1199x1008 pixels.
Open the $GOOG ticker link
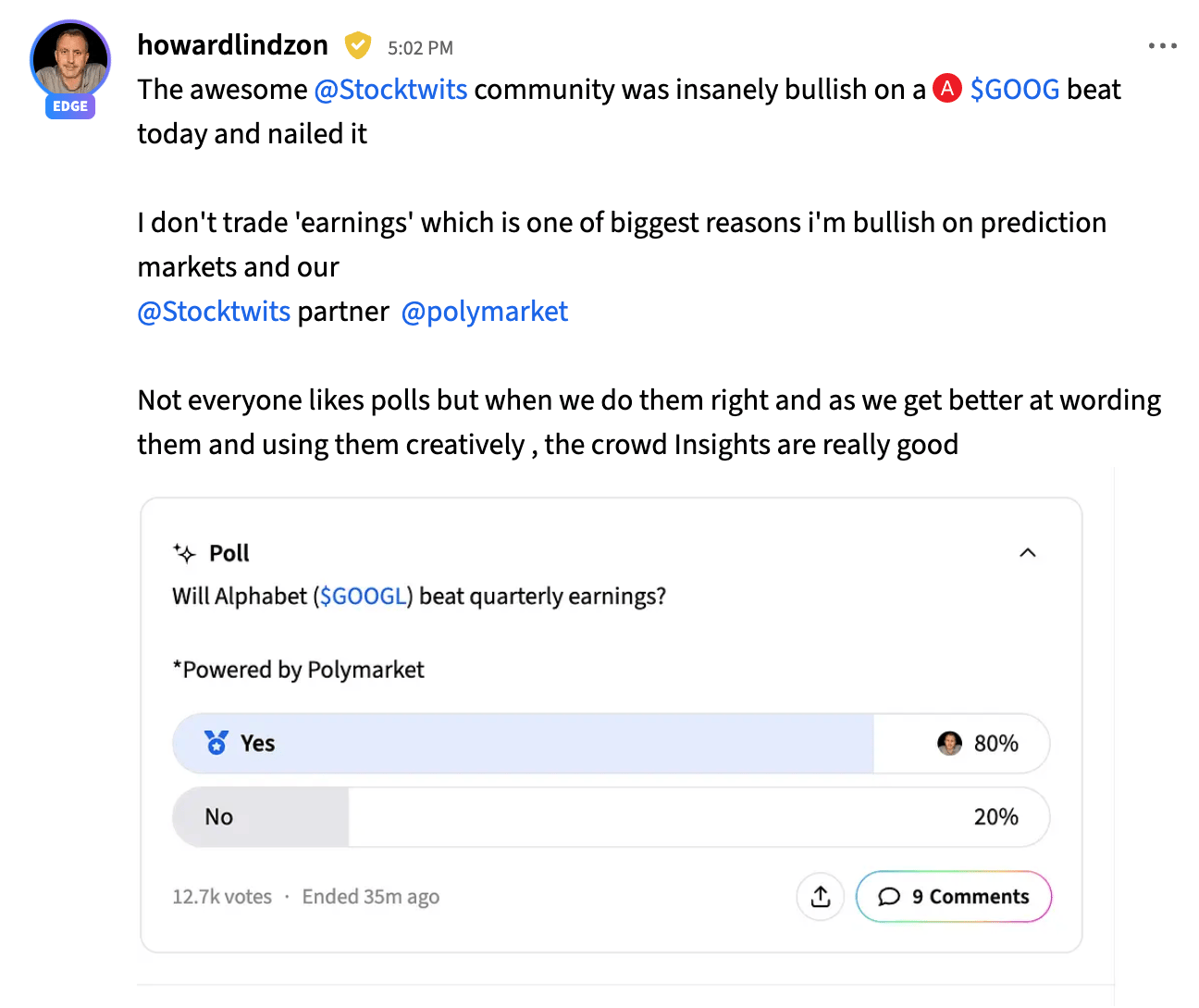coord(1015,89)
